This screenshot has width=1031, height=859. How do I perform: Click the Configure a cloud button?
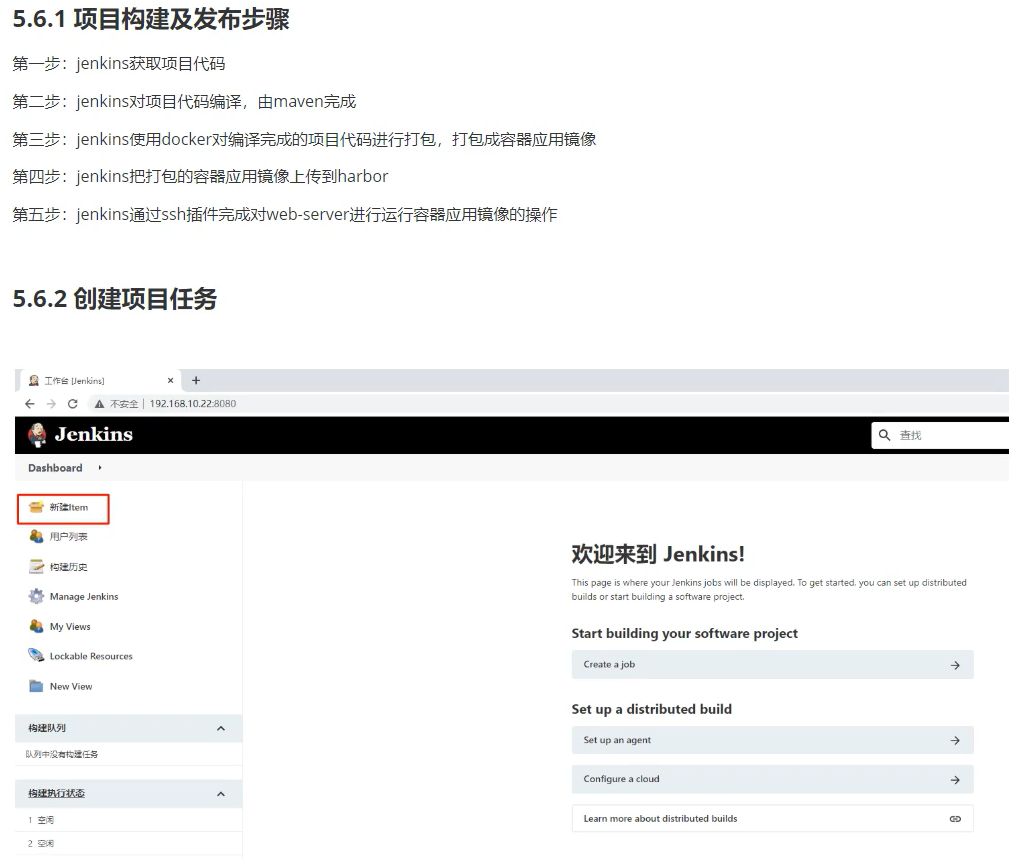coord(773,779)
